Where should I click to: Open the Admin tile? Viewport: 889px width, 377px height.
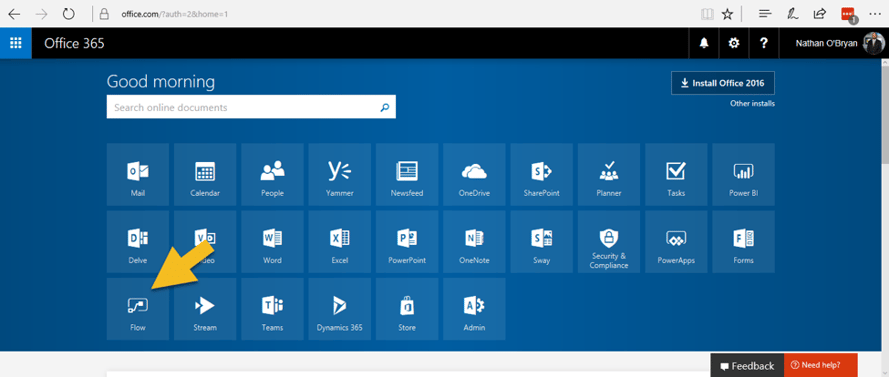click(x=475, y=309)
